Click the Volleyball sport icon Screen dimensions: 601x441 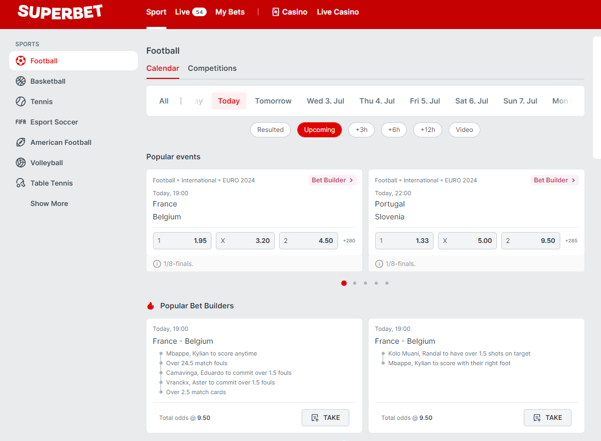21,162
